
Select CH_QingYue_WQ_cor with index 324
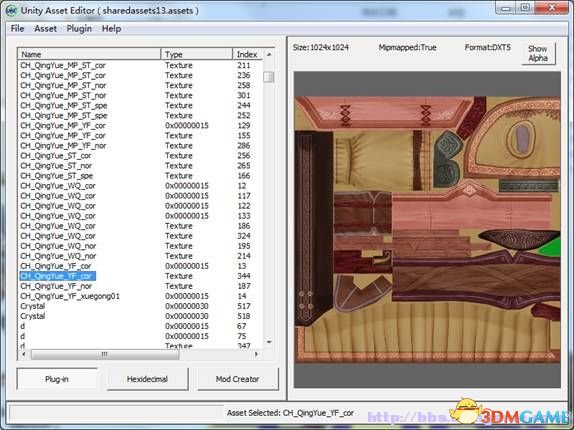pos(140,236)
